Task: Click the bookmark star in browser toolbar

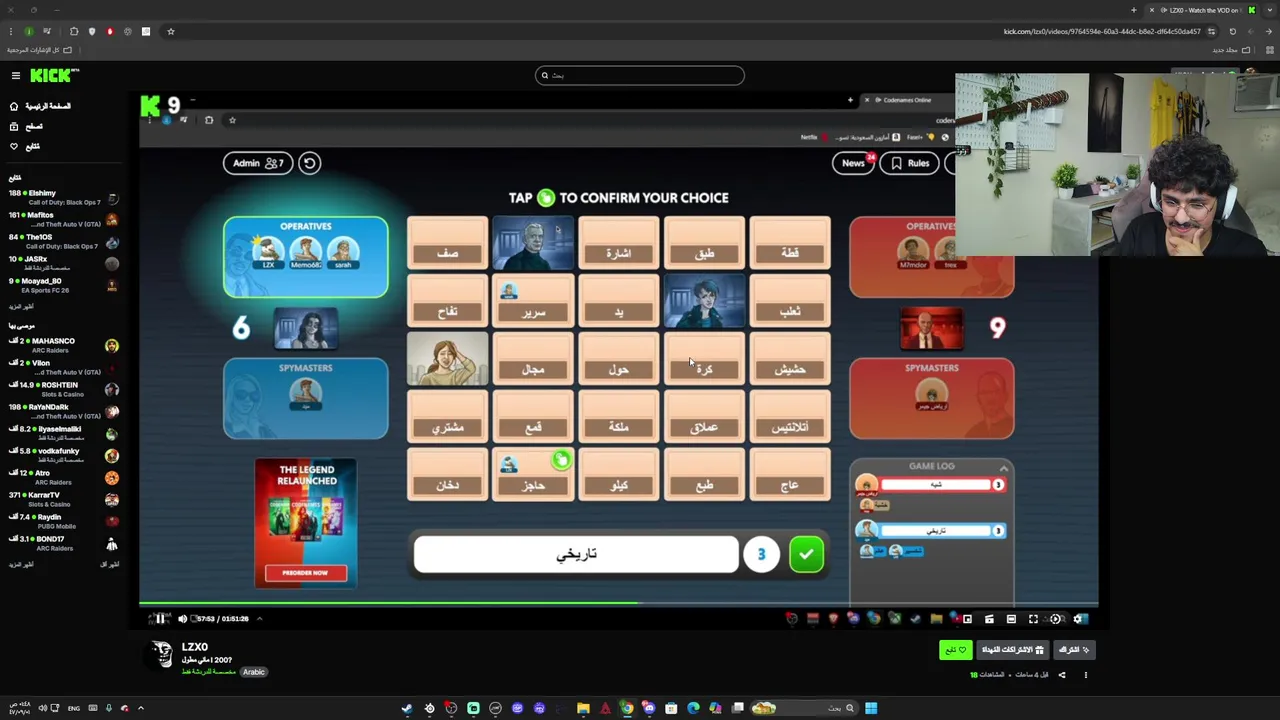Action: 171,31
